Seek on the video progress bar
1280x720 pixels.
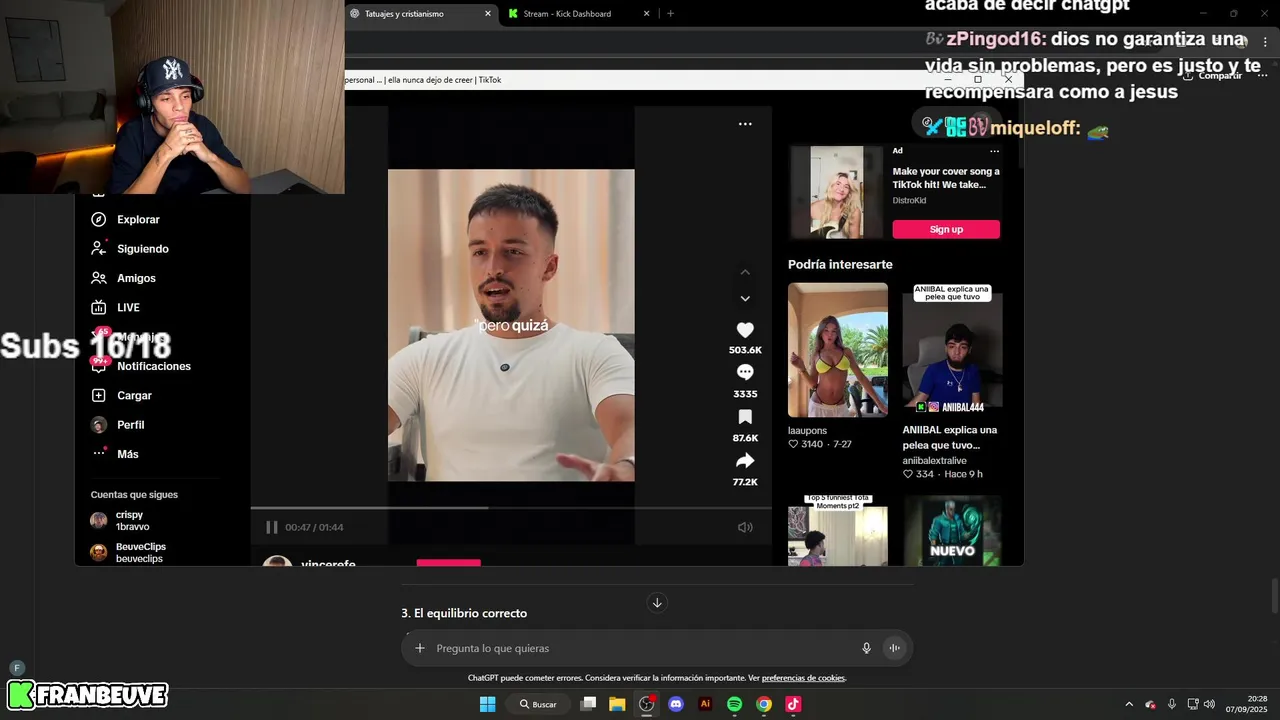(x=511, y=508)
